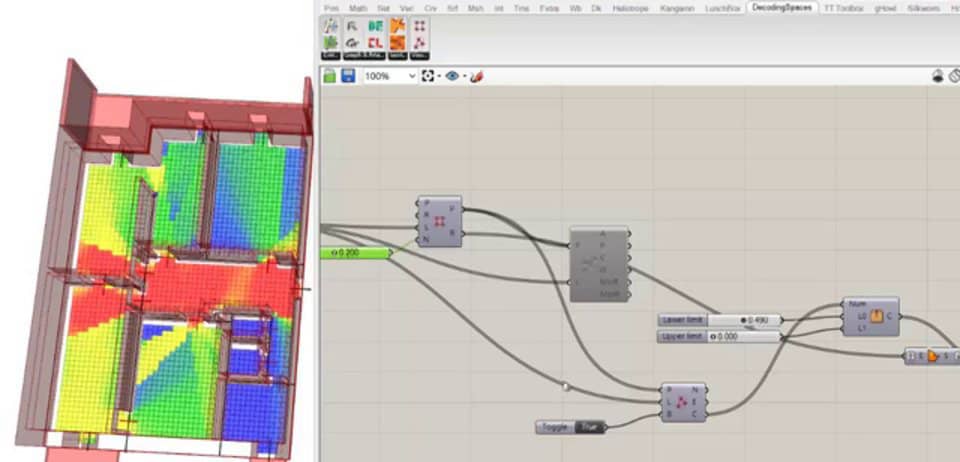This screenshot has width=960, height=462.
Task: Open the Math component tab
Action: coord(358,9)
